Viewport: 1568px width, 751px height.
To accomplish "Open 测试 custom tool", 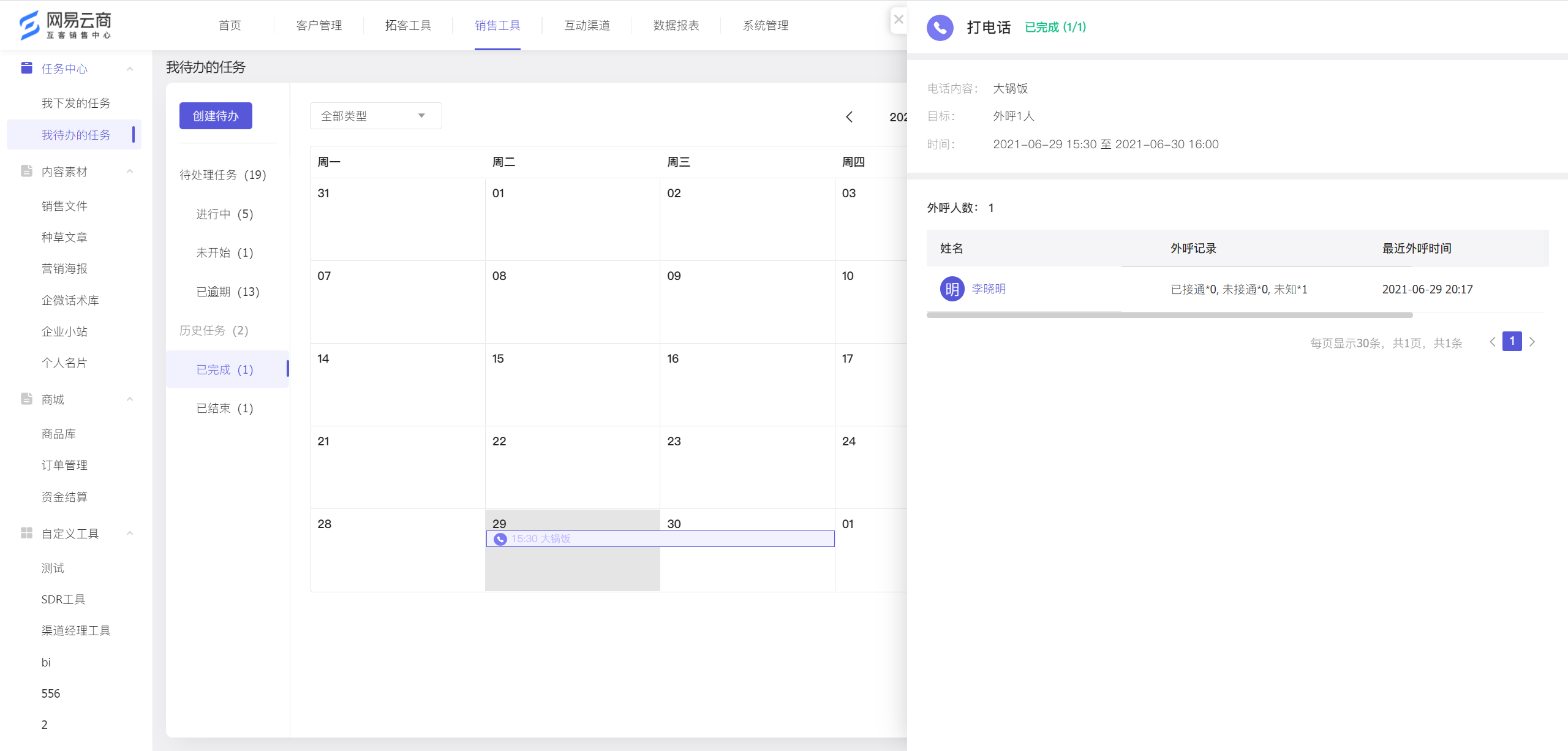I will click(x=53, y=568).
